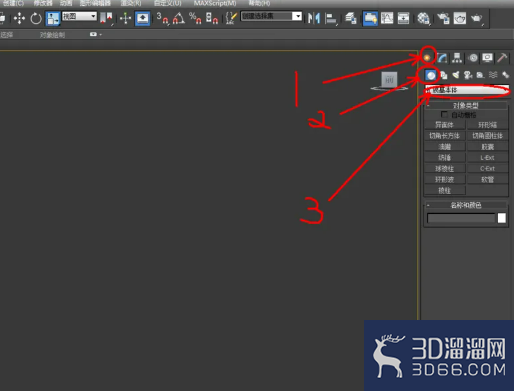Viewport: 514px width, 391px height.
Task: Open the Material Editor icon
Action: 423,18
